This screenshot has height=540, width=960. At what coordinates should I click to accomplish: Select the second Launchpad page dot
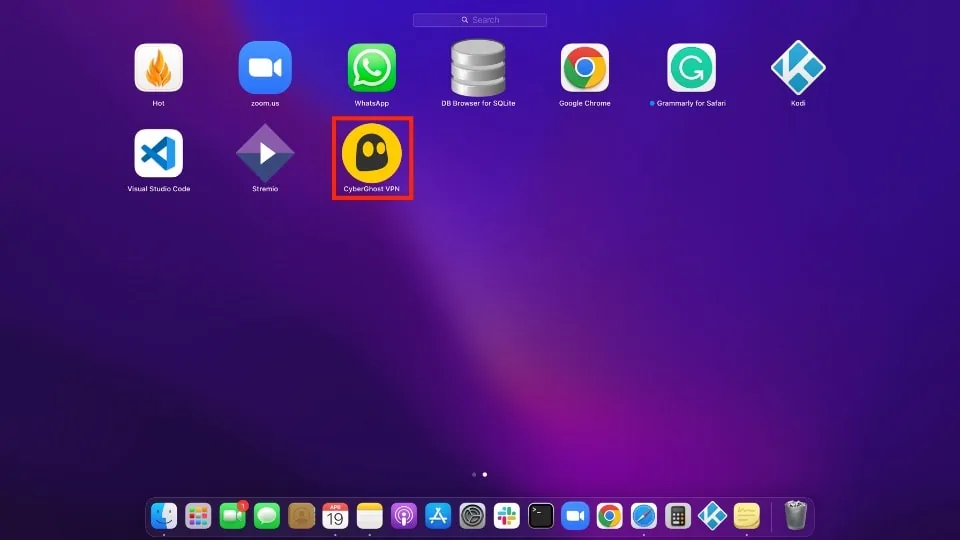coord(485,474)
